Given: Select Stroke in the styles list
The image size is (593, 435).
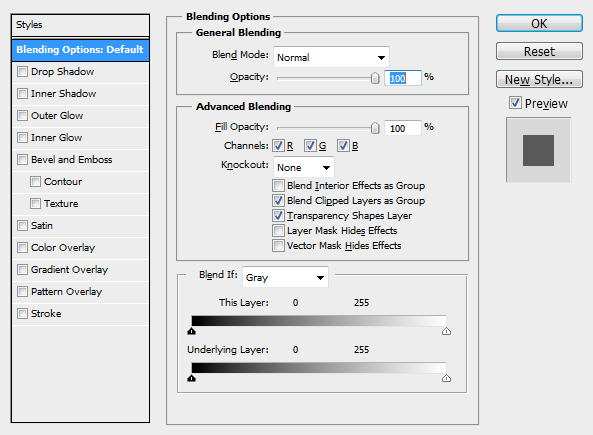Looking at the screenshot, I should [x=80, y=314].
